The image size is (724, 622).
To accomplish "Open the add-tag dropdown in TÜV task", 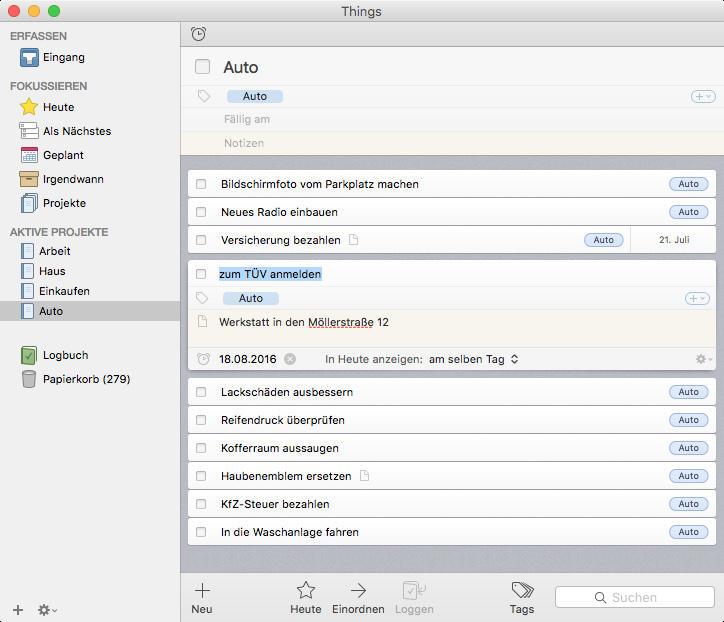I will tap(697, 298).
